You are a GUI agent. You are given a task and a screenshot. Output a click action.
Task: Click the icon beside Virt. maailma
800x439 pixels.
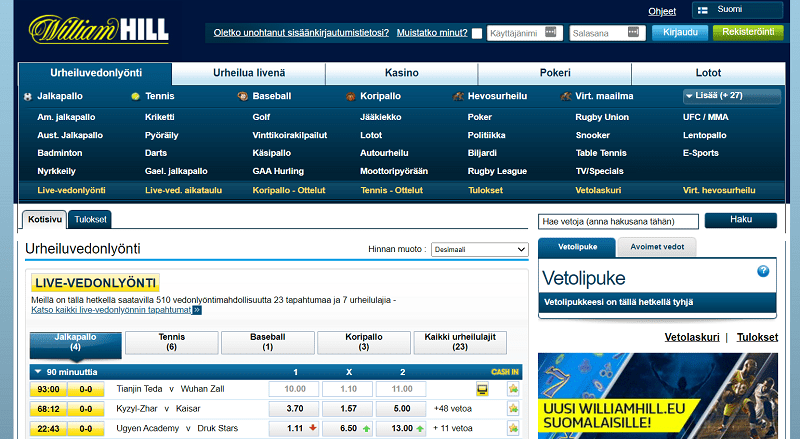click(x=566, y=96)
